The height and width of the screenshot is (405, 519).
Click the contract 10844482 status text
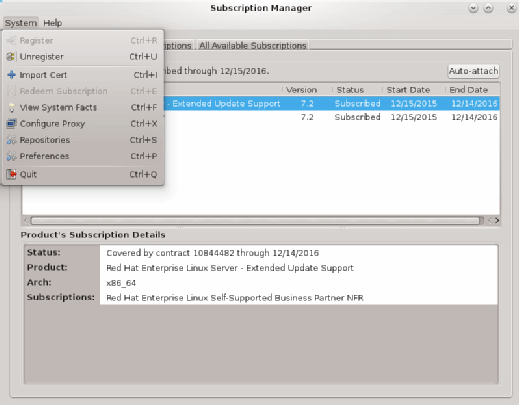click(x=212, y=253)
